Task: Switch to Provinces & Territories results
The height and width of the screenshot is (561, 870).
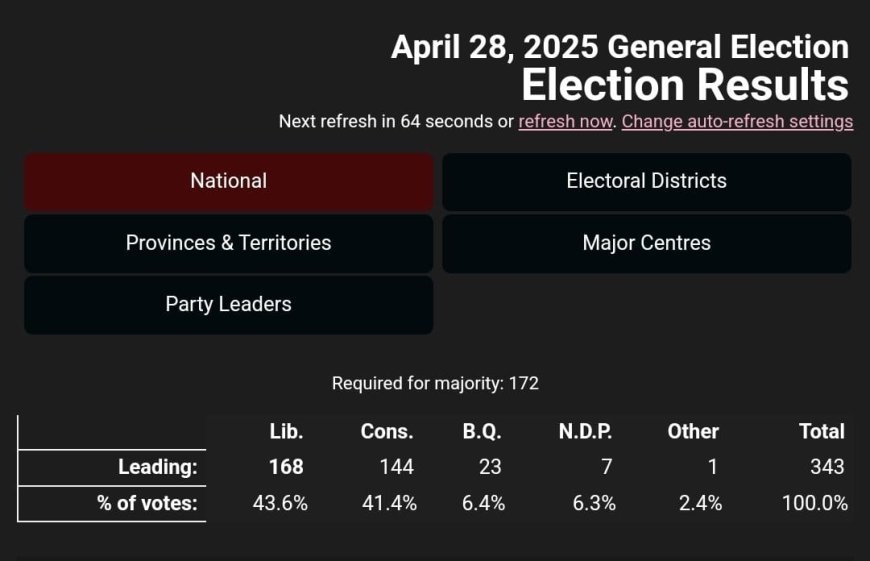Action: [229, 243]
